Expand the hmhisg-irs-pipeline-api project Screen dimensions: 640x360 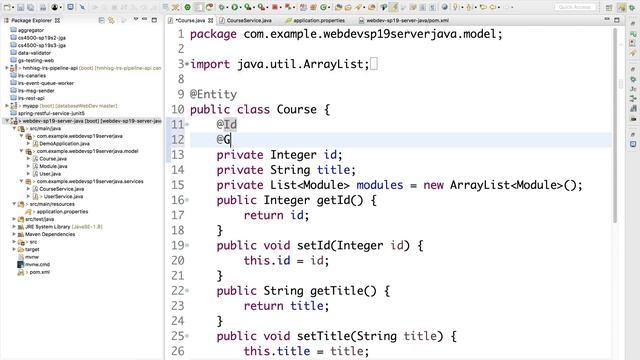point(7,68)
